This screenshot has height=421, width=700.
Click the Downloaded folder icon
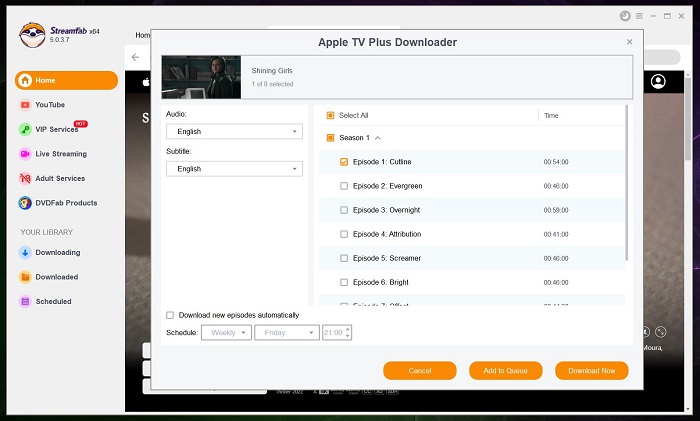[x=25, y=277]
